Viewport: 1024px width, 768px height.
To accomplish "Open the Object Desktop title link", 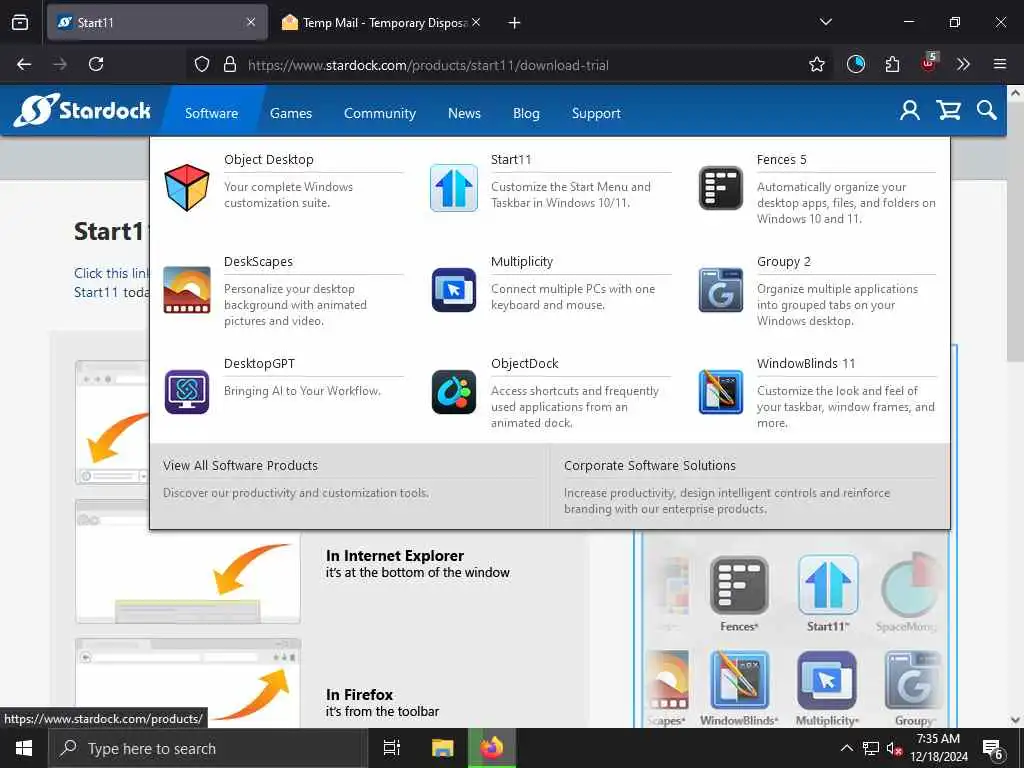I will (268, 159).
